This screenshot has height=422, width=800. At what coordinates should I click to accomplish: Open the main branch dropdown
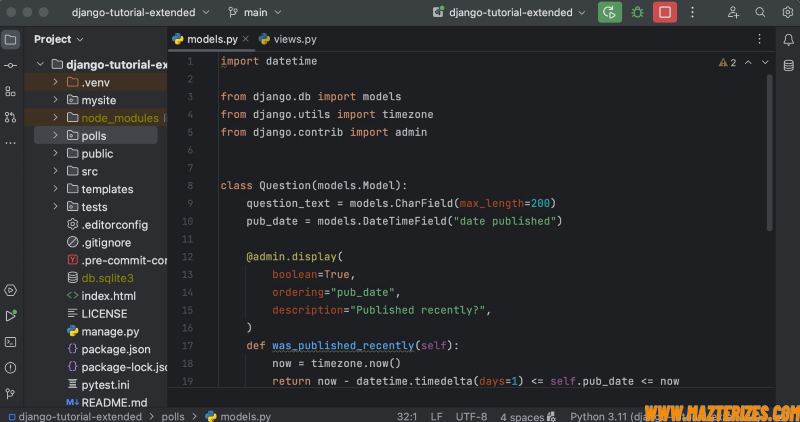click(255, 12)
